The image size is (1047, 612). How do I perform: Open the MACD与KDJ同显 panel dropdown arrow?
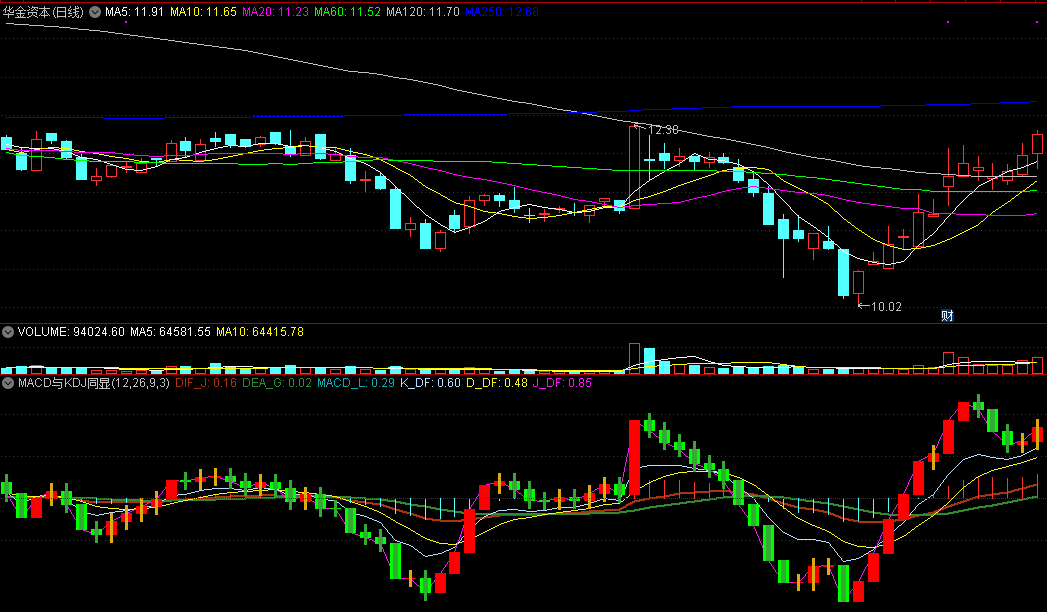[x=8, y=383]
